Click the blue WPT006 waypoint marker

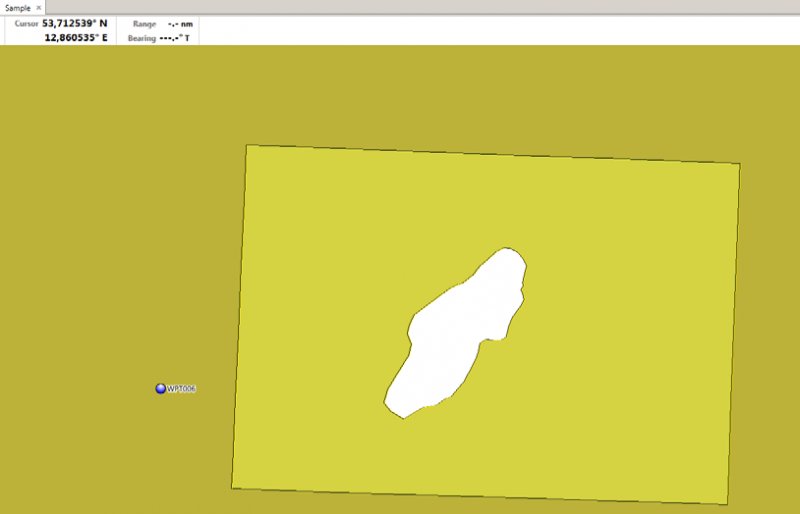click(160, 388)
